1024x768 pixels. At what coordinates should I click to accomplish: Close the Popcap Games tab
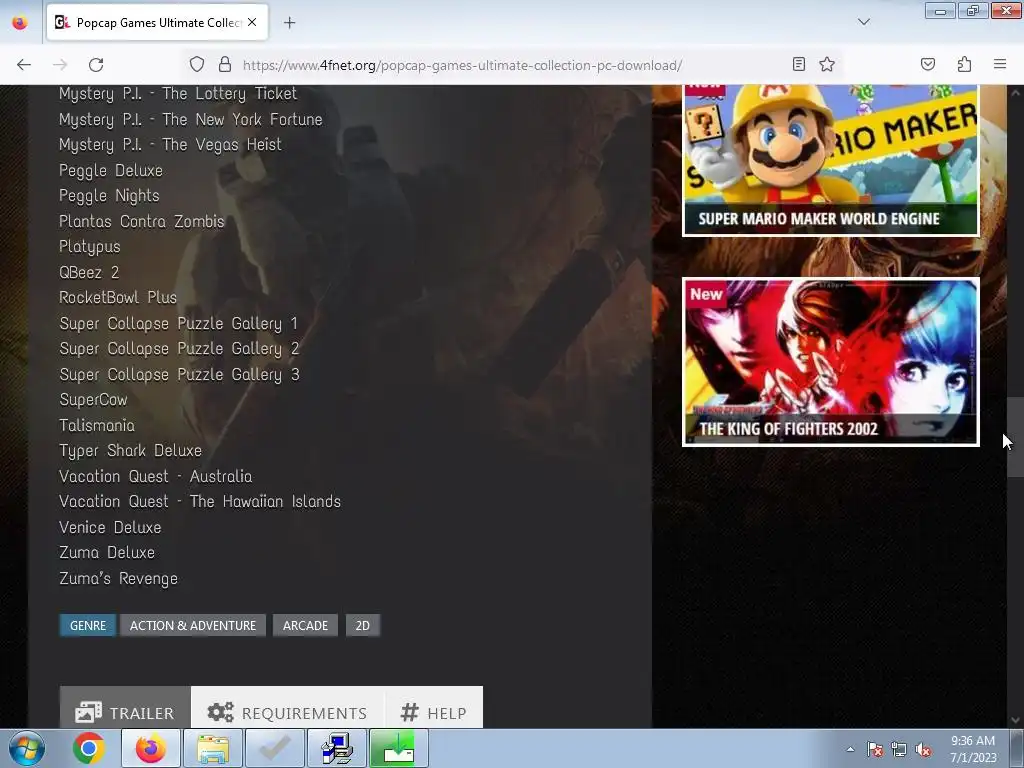point(252,22)
